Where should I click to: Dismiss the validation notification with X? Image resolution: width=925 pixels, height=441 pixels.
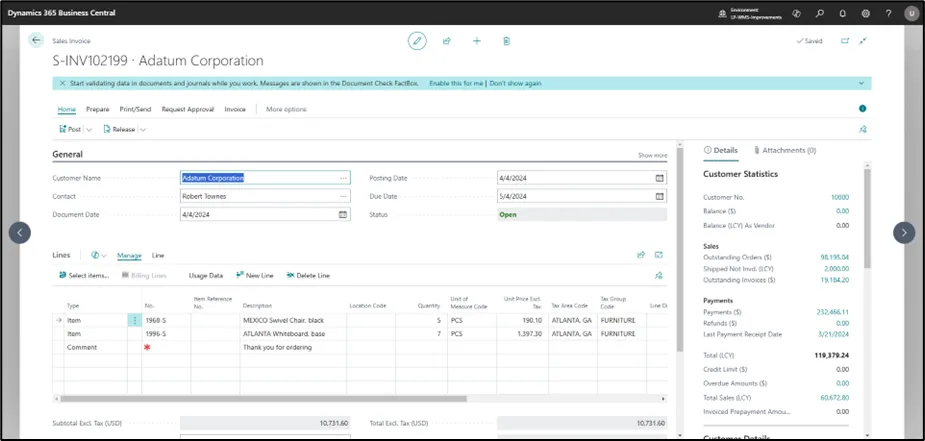click(x=62, y=84)
